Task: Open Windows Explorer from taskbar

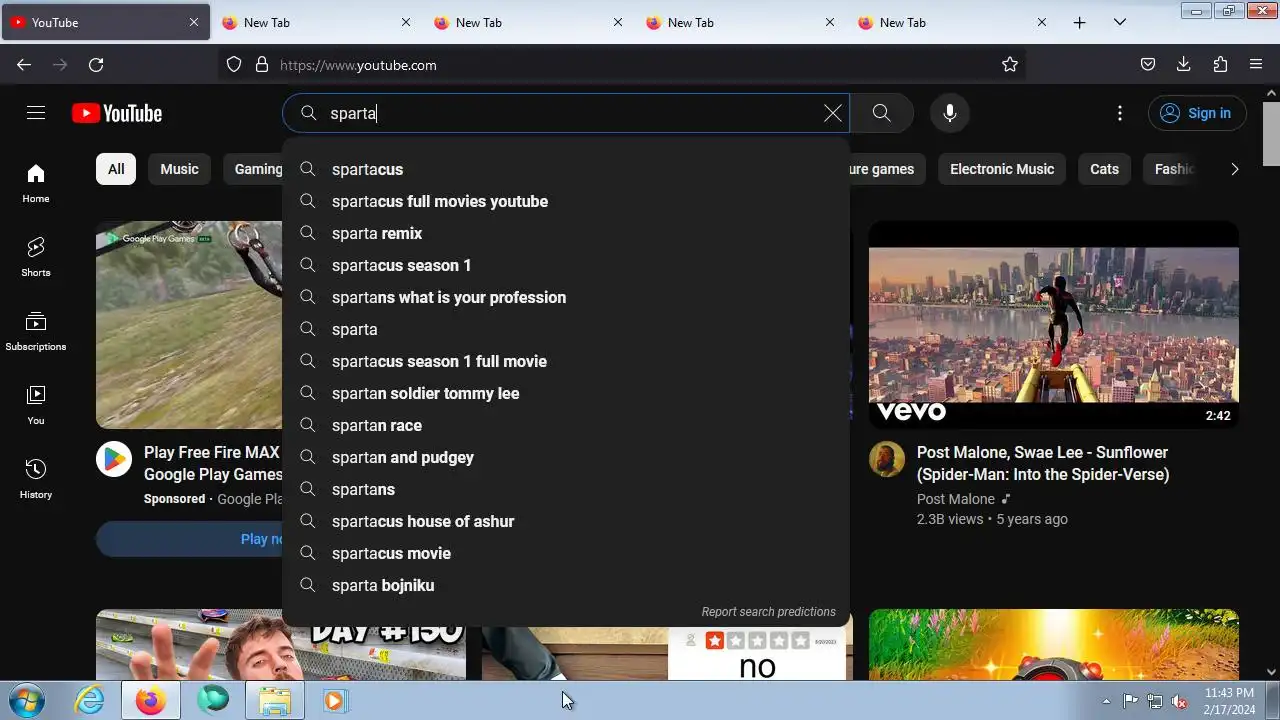Action: coord(274,700)
